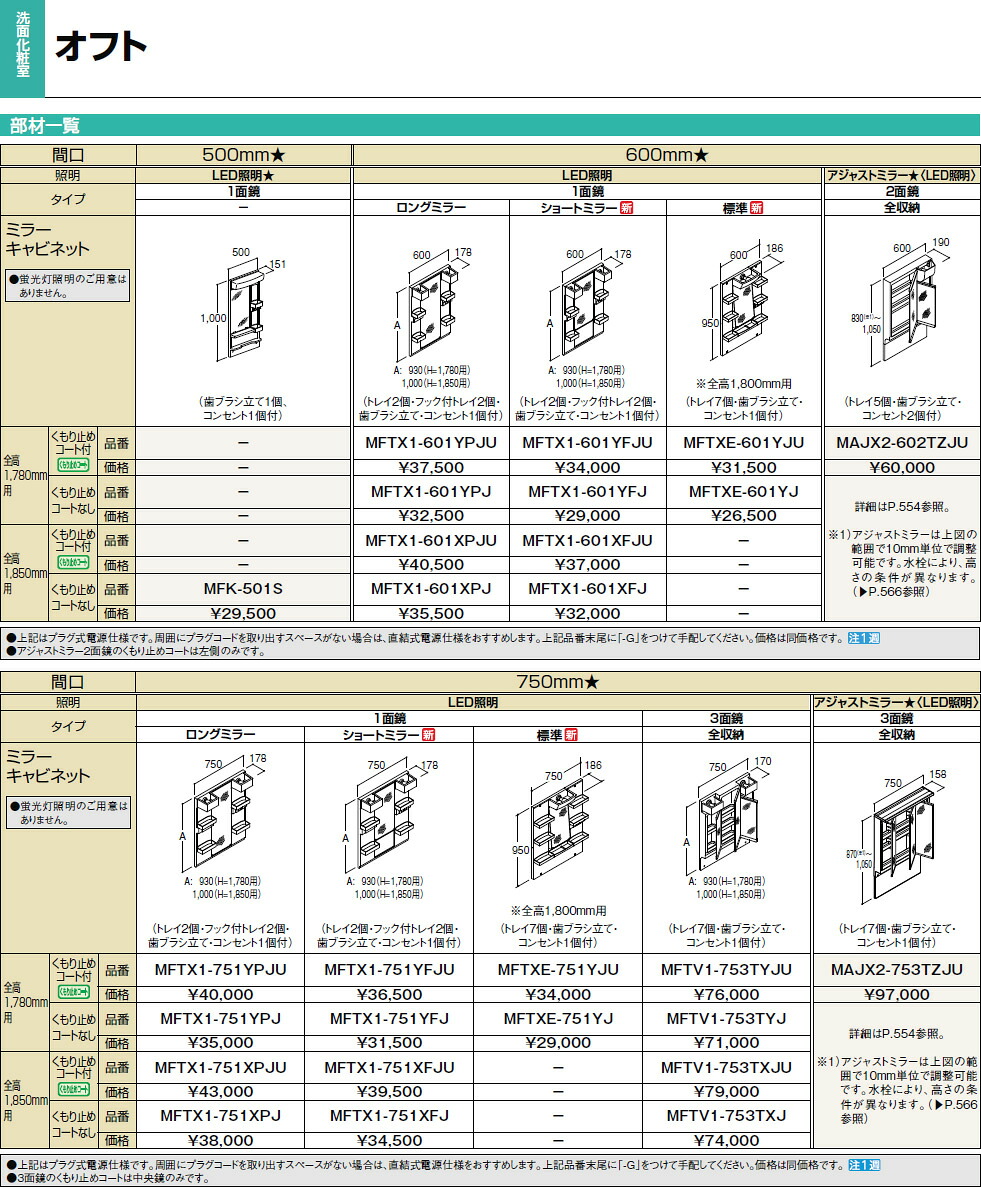981x1188 pixels.
Task: Click the ¥60,000 price cell
Action: 901,467
